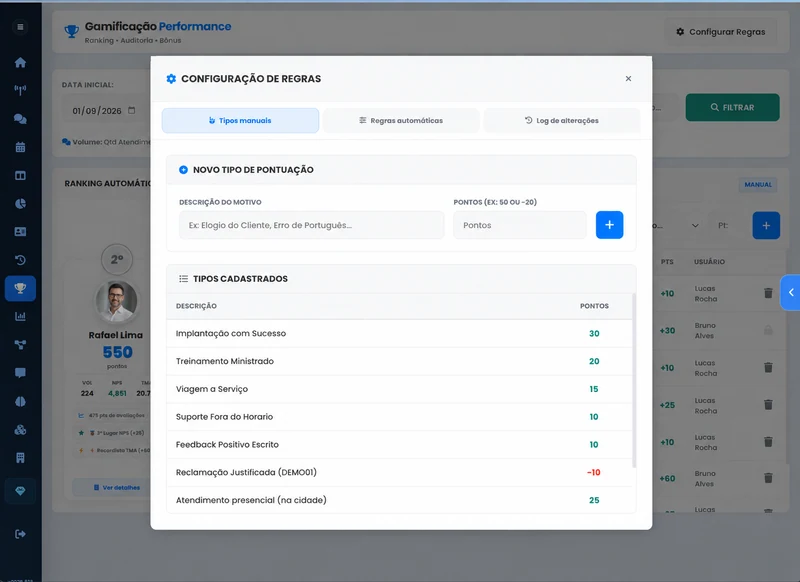
Task: Click the 30 points value
Action: [594, 334]
